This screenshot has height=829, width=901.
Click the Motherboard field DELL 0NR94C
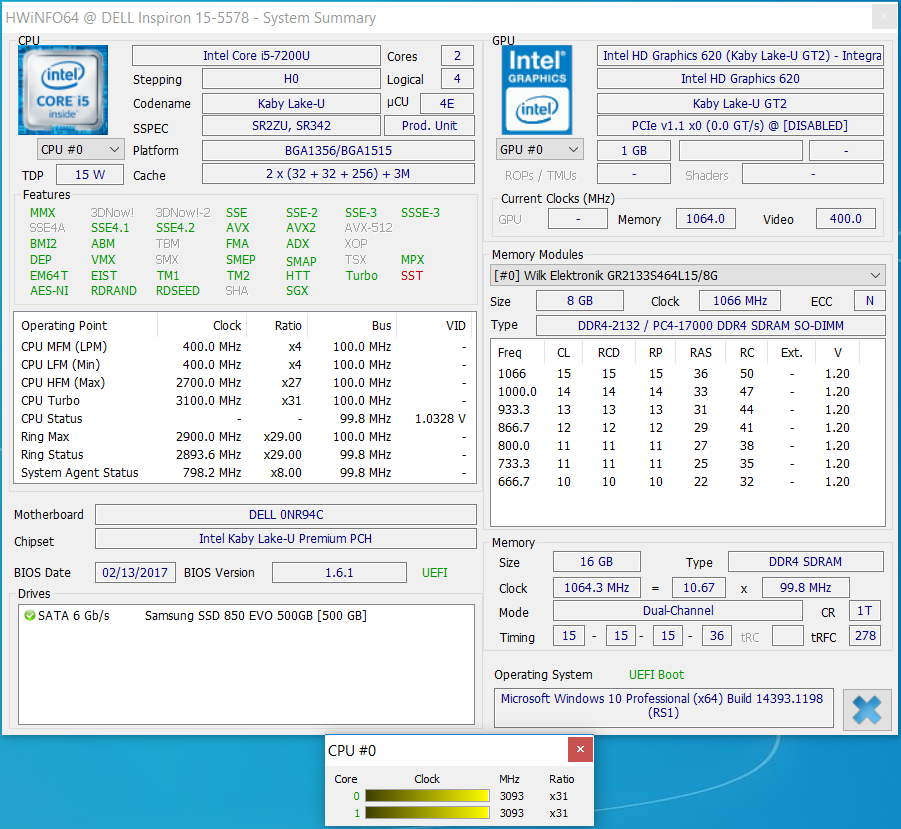tap(286, 515)
